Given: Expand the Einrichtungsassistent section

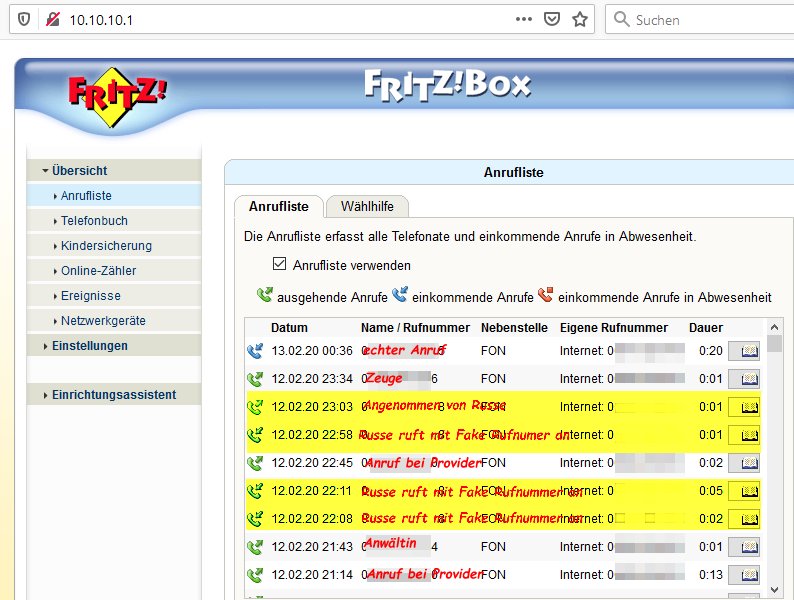Looking at the screenshot, I should click(113, 395).
